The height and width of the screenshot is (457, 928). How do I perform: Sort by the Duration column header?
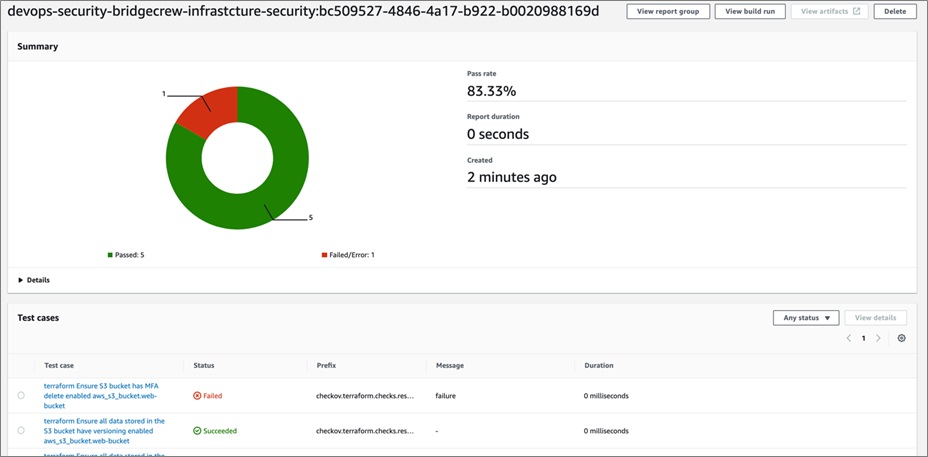click(x=598, y=365)
